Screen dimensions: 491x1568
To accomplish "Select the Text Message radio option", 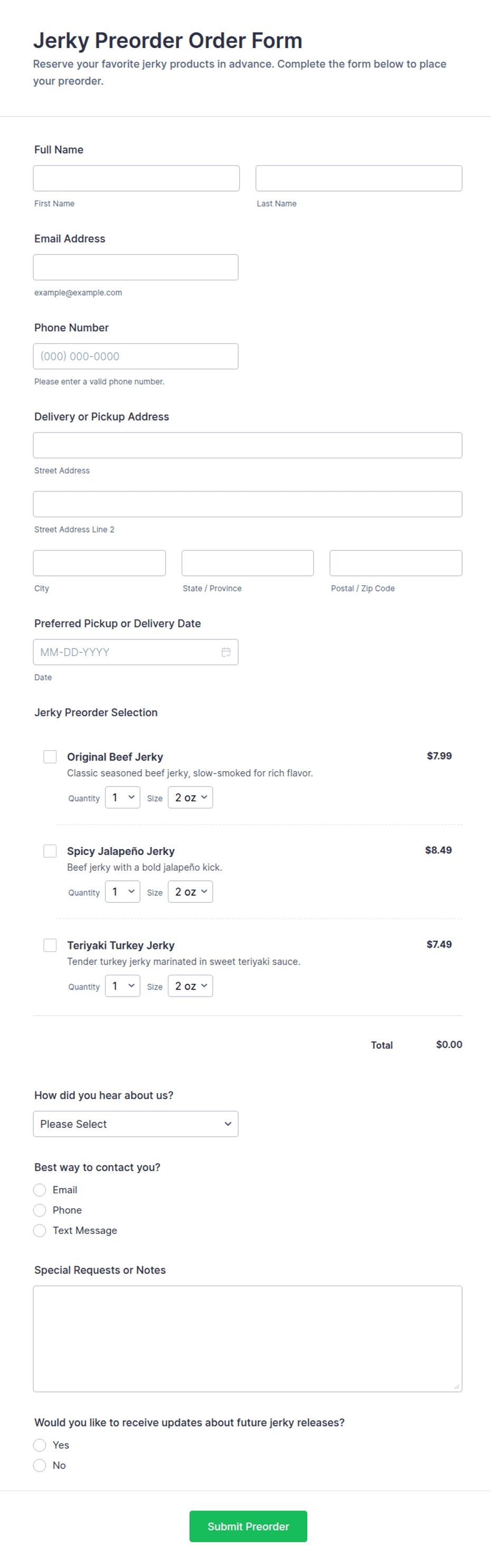I will [40, 1230].
